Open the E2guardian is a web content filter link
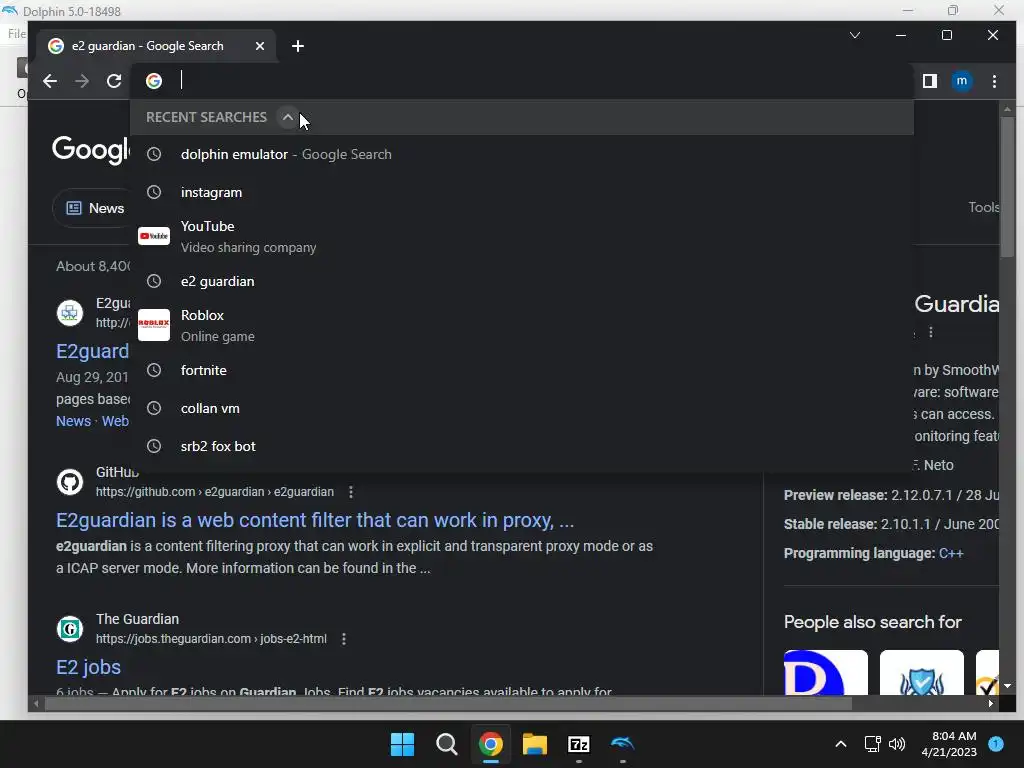The image size is (1024, 768). coord(315,520)
